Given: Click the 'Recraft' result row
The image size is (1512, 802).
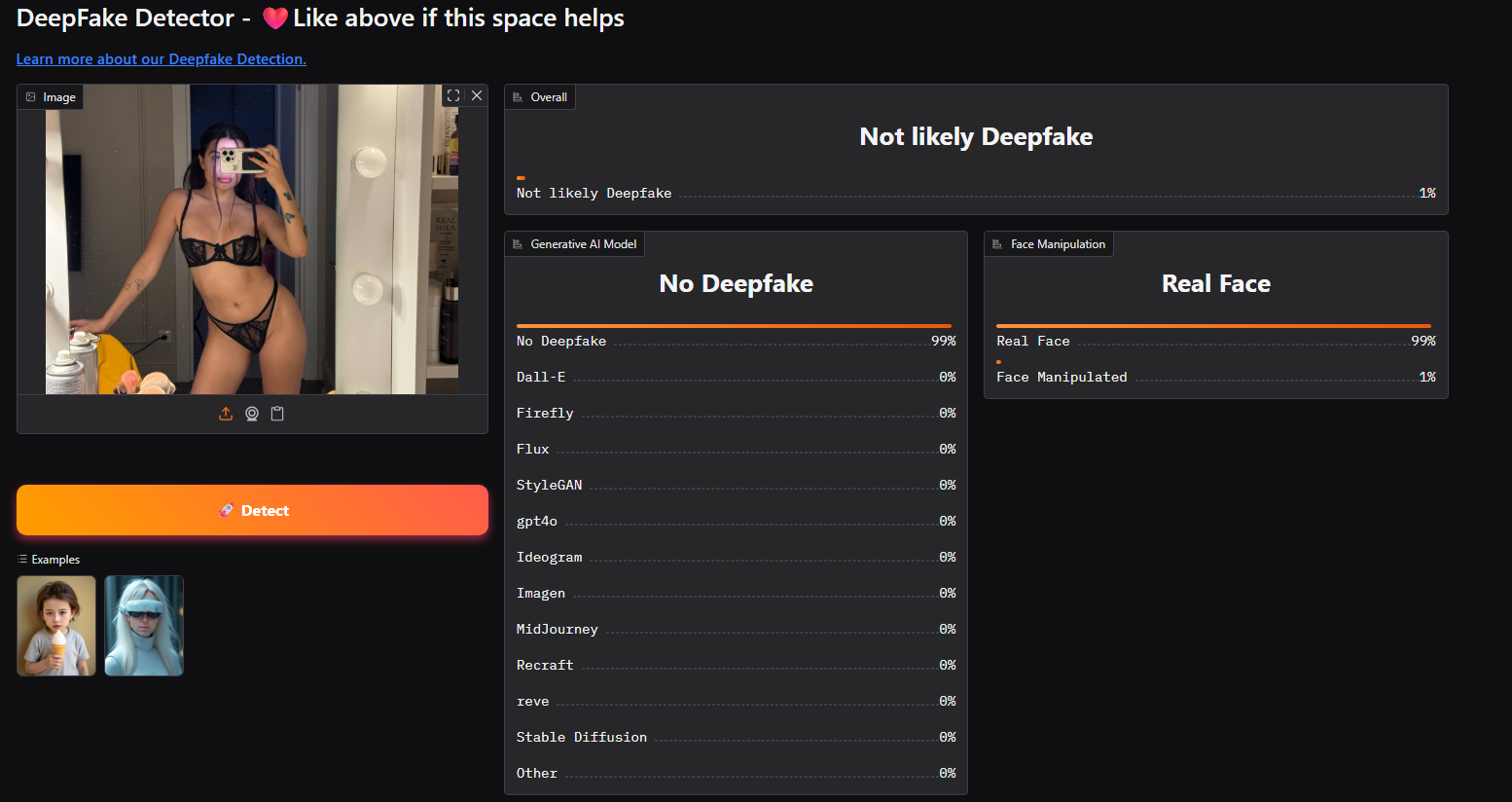Looking at the screenshot, I should pos(737,665).
